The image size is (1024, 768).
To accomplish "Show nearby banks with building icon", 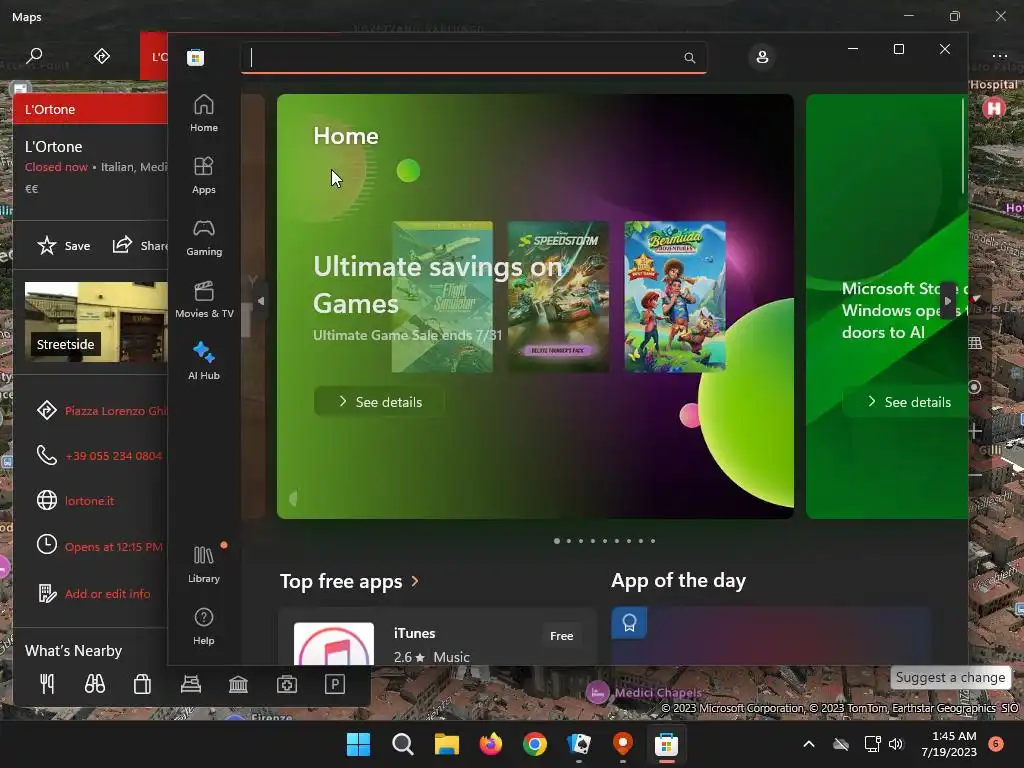I will pos(238,684).
